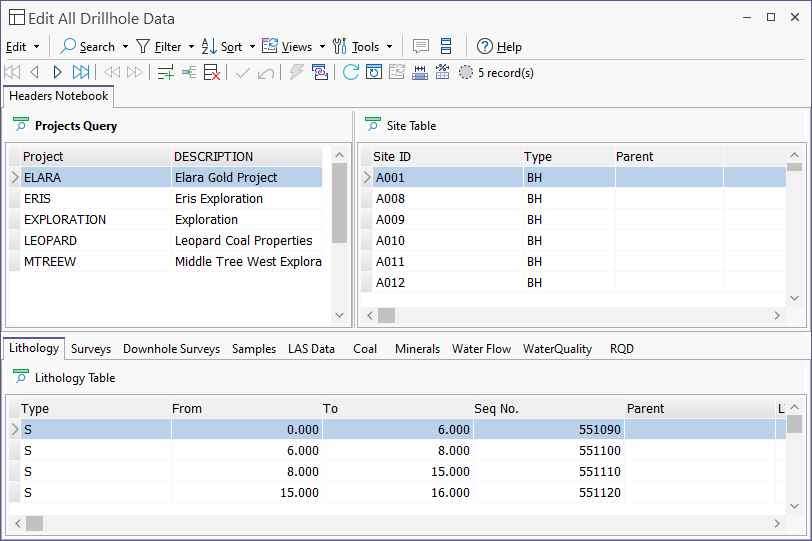Switch to the WaterQuality tab
The image size is (812, 541).
click(557, 349)
